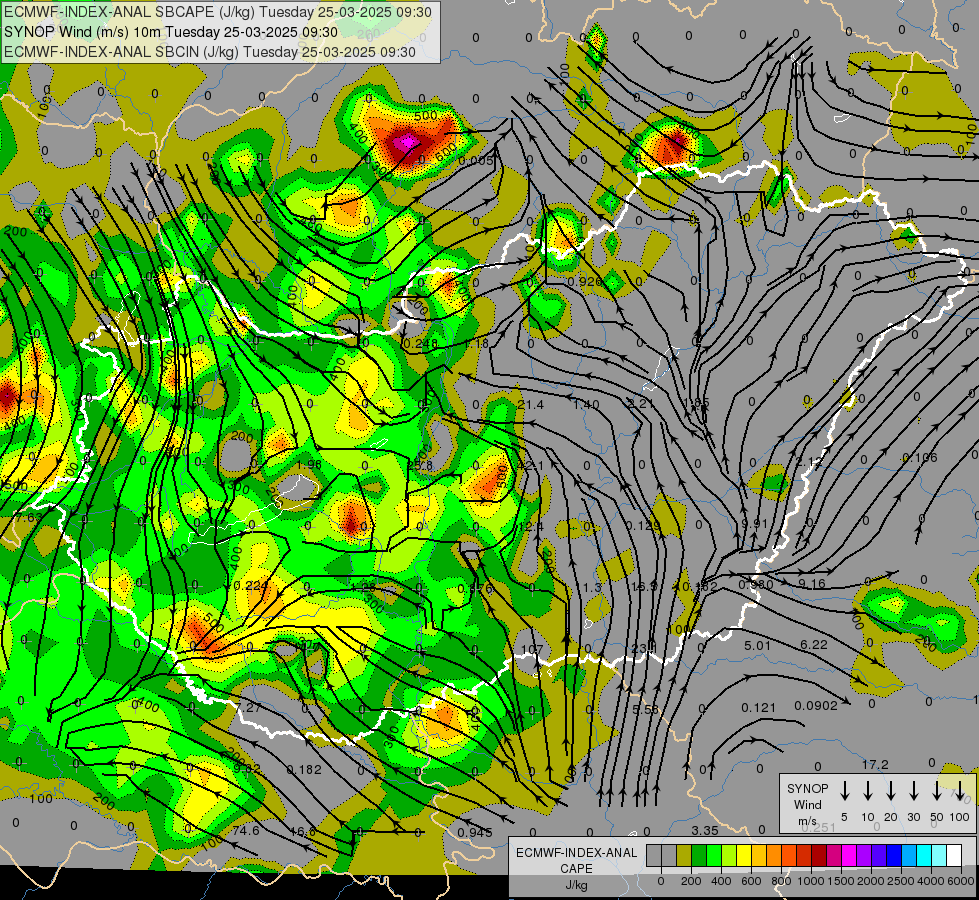The image size is (979, 900).
Task: Click the 0.106 value on map
Action: [x=920, y=458]
